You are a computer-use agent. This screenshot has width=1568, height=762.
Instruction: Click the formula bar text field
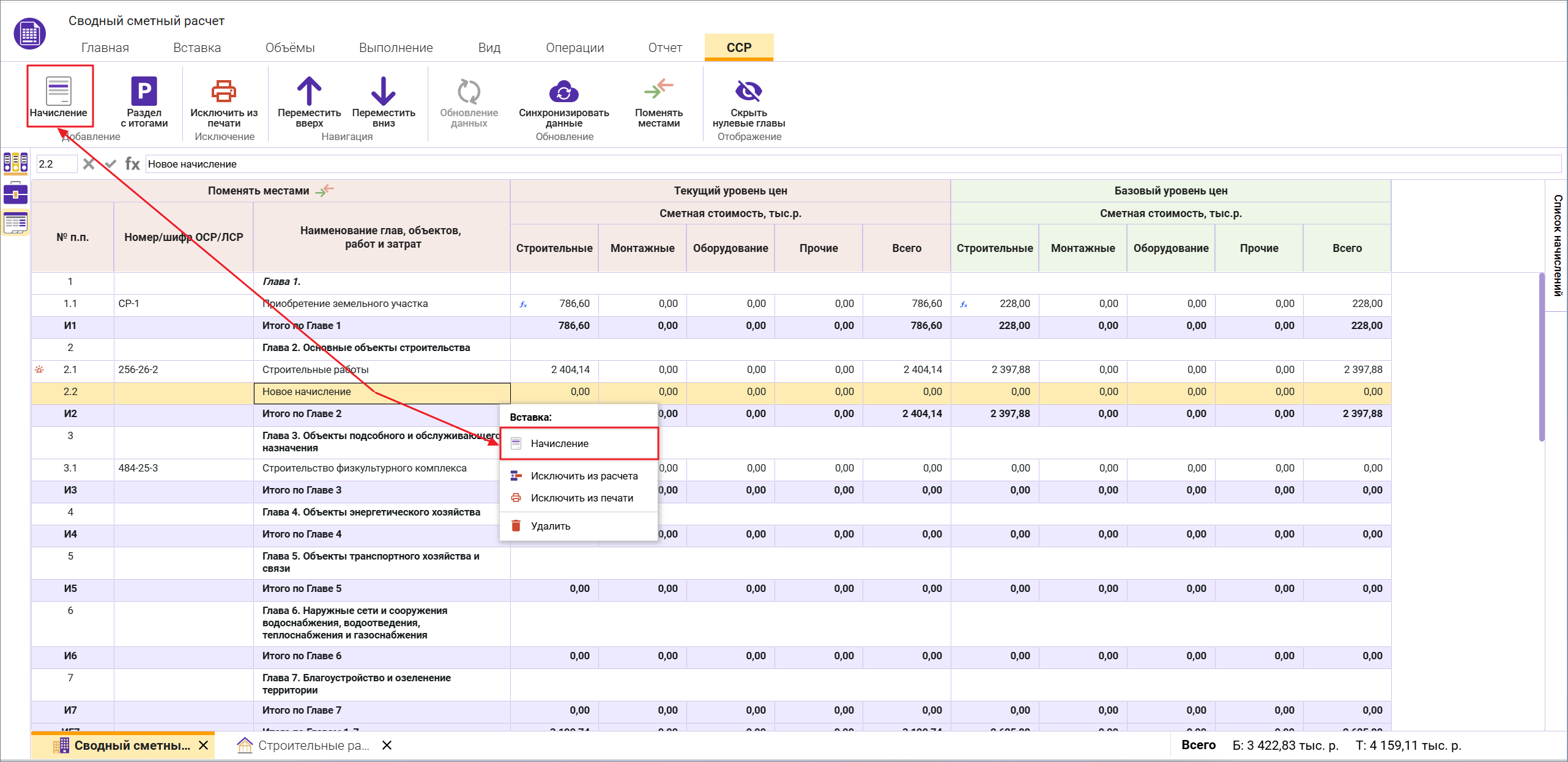coord(850,164)
